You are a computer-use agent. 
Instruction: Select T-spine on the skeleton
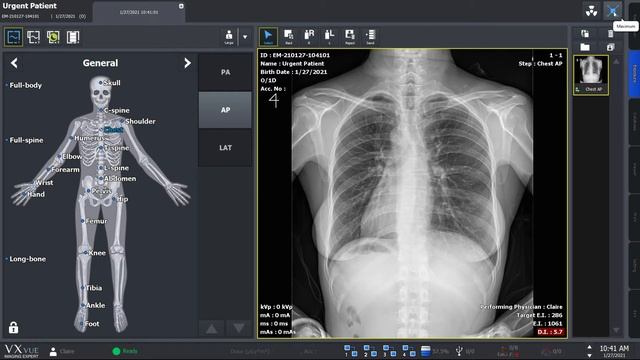coord(116,148)
